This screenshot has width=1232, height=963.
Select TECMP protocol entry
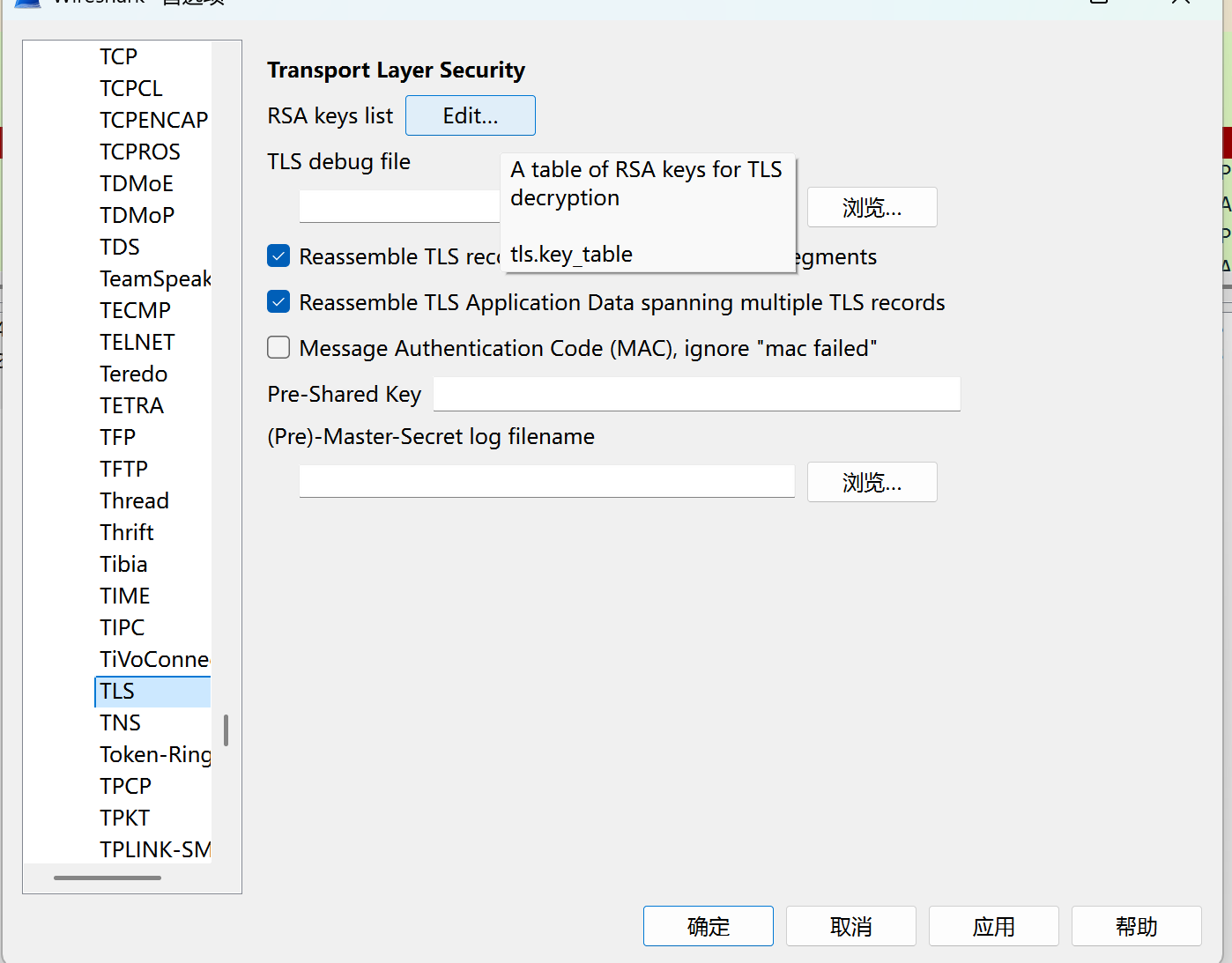[135, 310]
